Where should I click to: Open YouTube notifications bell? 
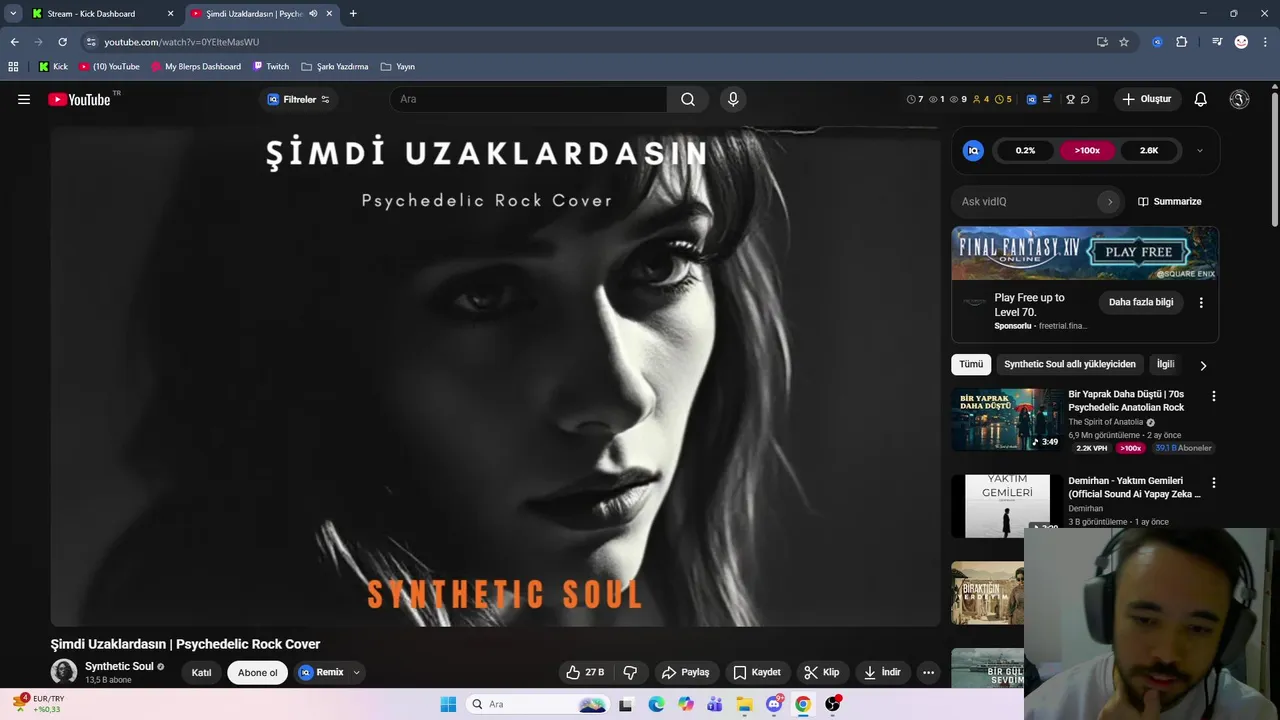pyautogui.click(x=1201, y=99)
